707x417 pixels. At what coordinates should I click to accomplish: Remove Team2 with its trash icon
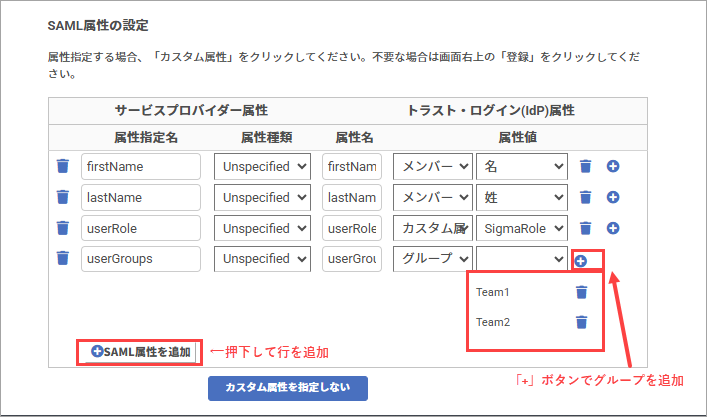(582, 322)
